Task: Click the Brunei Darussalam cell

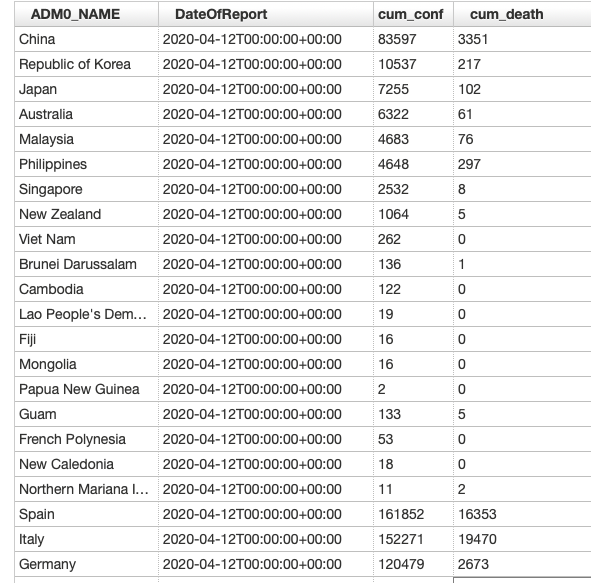Action: tap(86, 264)
